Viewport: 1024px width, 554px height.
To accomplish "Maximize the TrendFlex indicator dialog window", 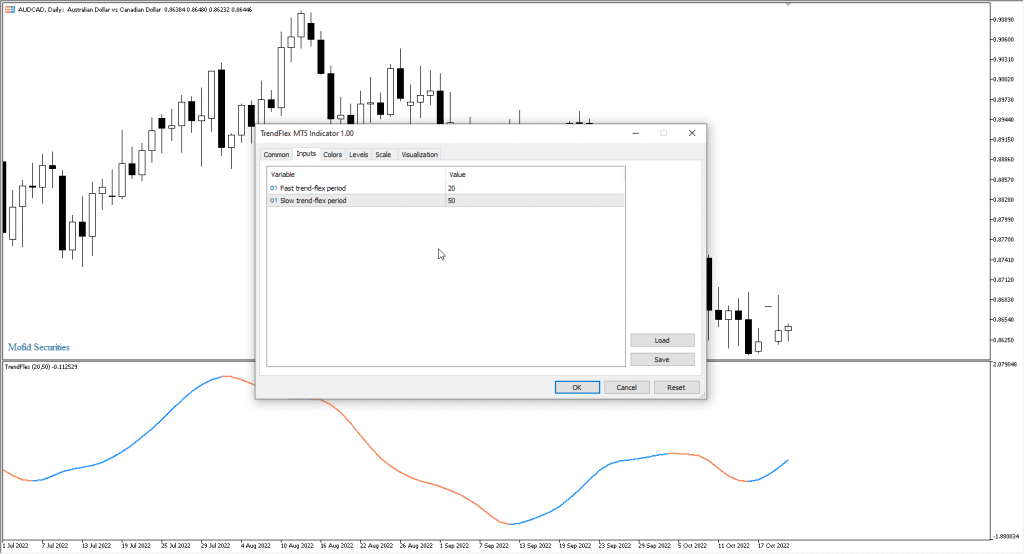I will 662,133.
